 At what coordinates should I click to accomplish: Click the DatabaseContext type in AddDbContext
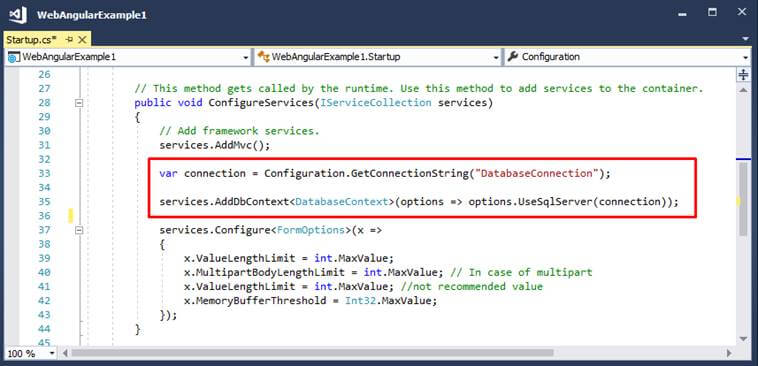pyautogui.click(x=342, y=202)
